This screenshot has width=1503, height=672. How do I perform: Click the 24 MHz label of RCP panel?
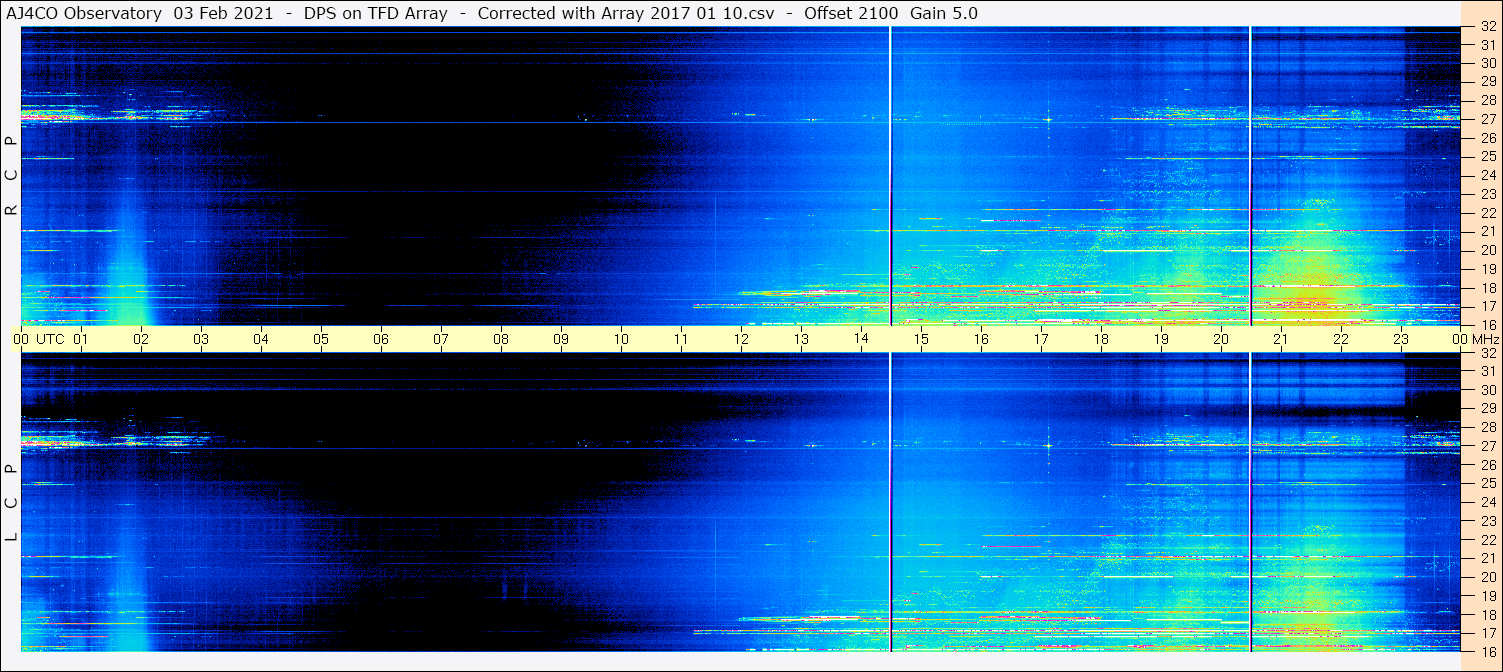click(x=1487, y=175)
